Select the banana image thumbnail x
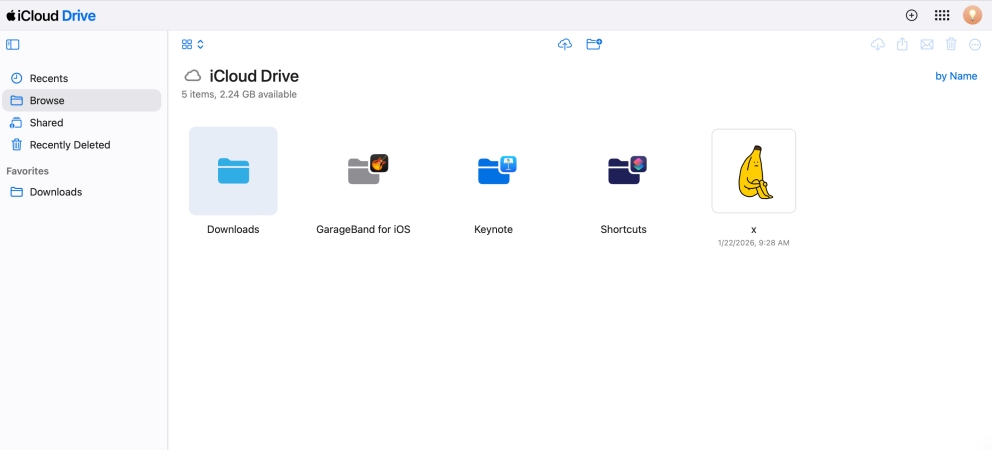The height and width of the screenshot is (450, 992). coord(753,171)
